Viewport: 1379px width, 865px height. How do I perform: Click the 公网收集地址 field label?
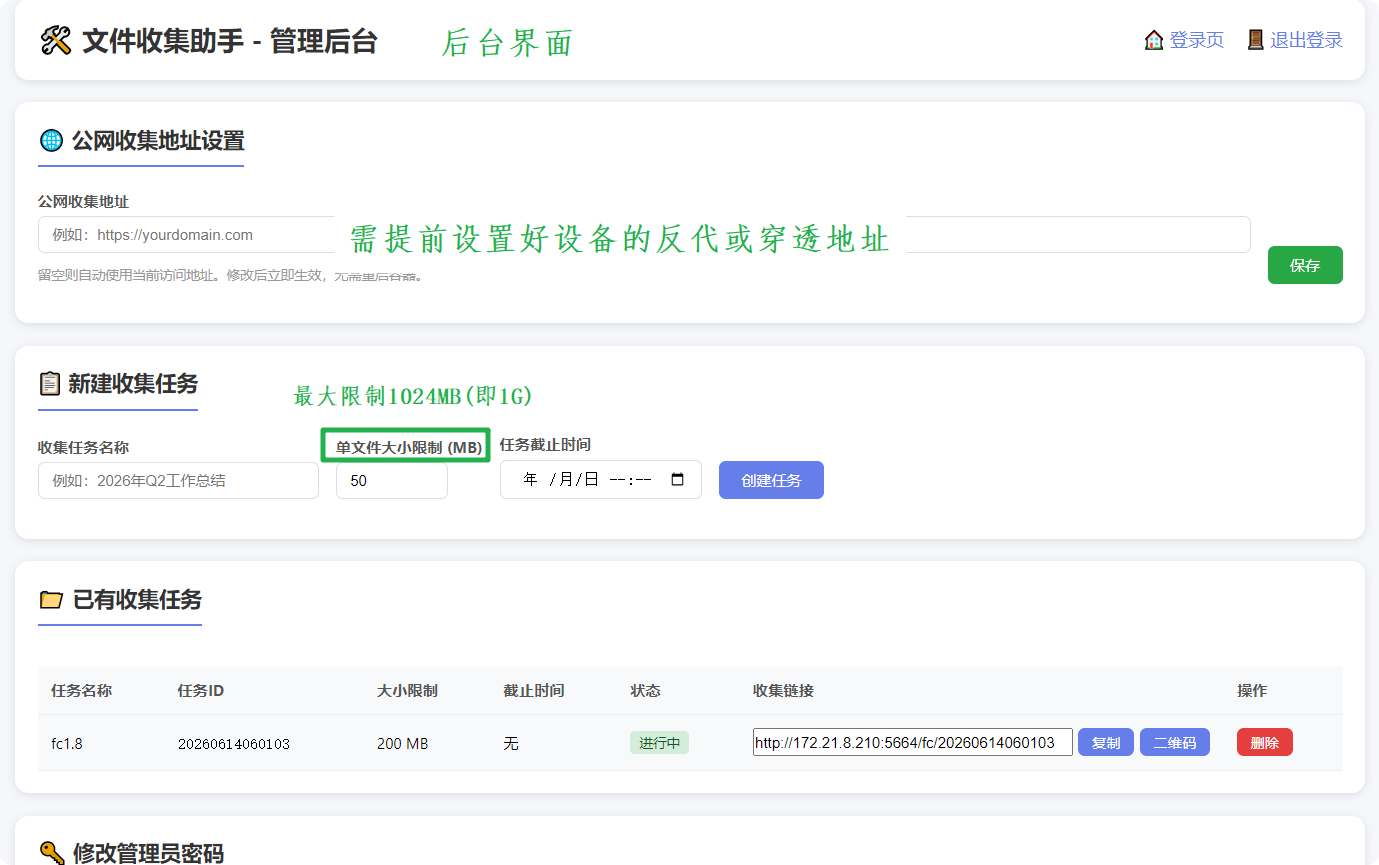click(83, 202)
